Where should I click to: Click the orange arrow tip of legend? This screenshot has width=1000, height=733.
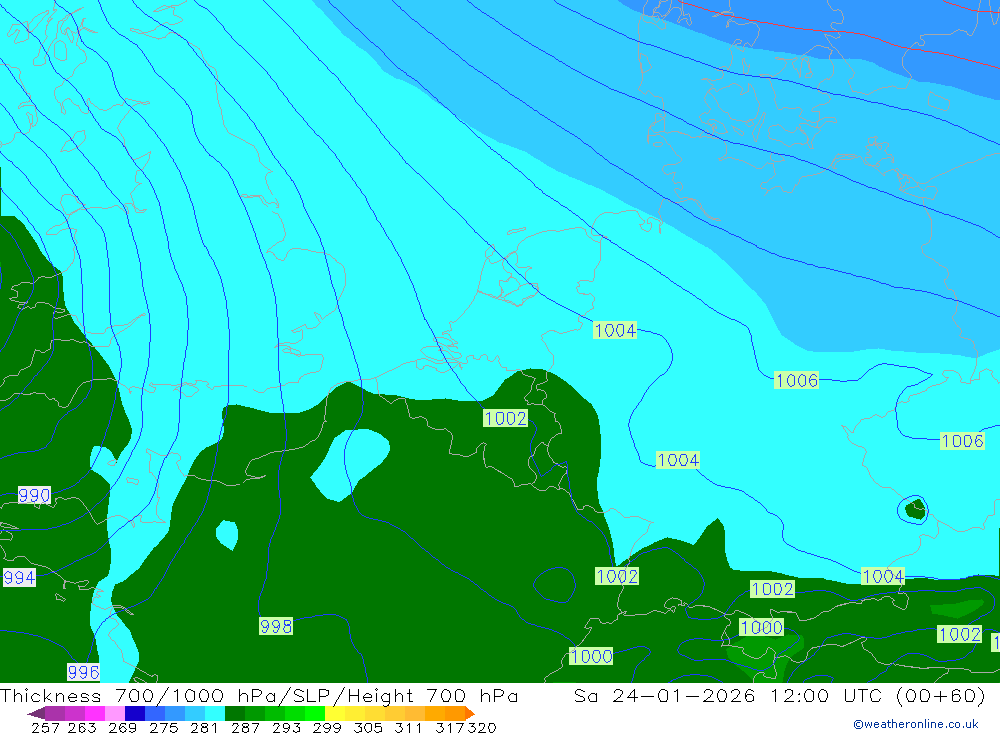click(x=470, y=713)
